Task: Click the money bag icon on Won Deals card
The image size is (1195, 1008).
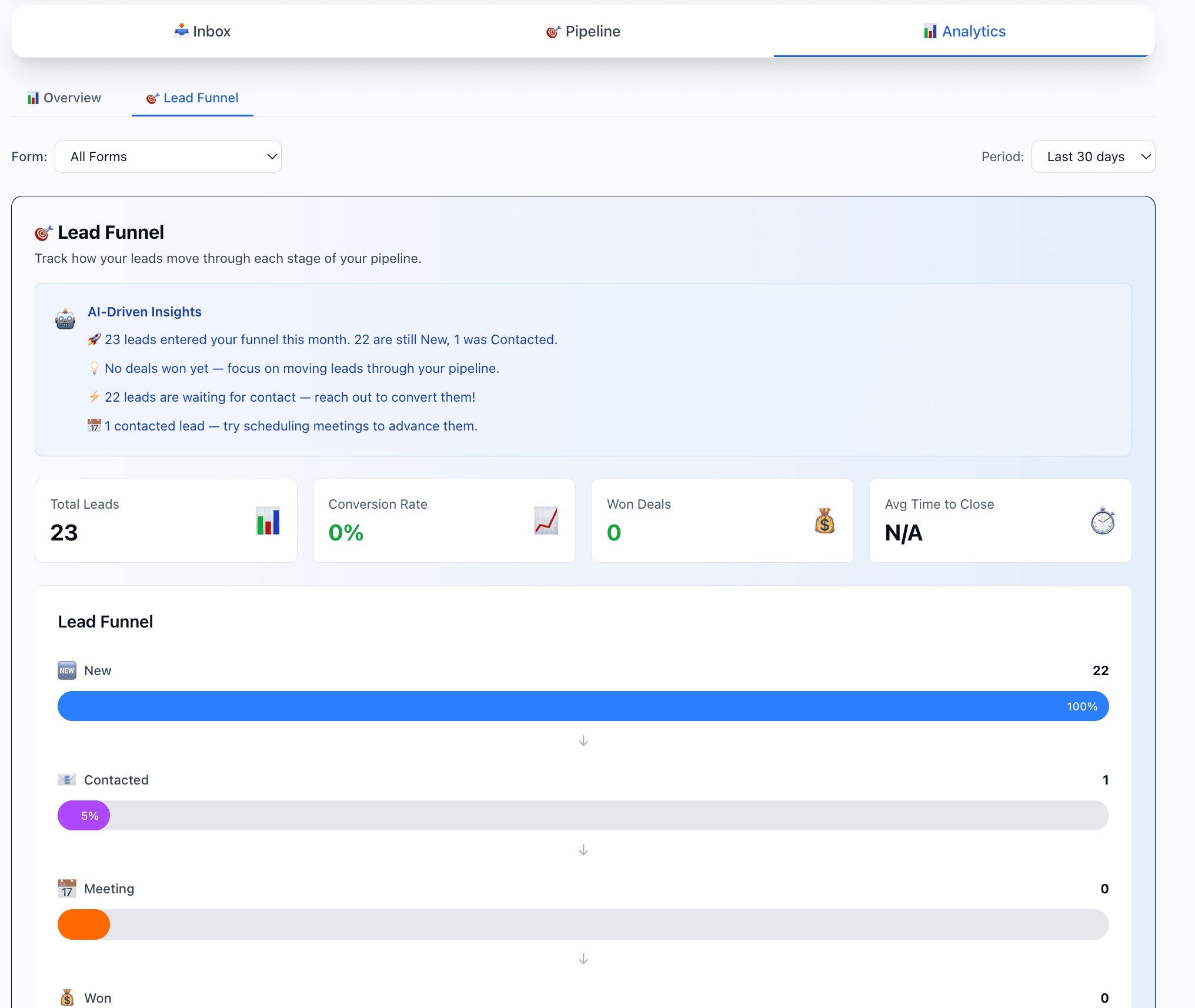Action: coord(823,520)
